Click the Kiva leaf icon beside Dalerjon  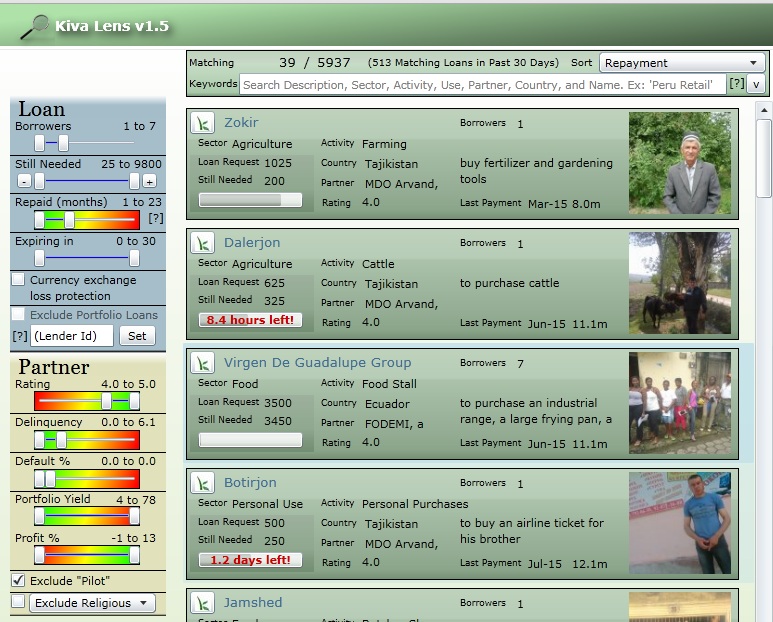click(x=203, y=243)
